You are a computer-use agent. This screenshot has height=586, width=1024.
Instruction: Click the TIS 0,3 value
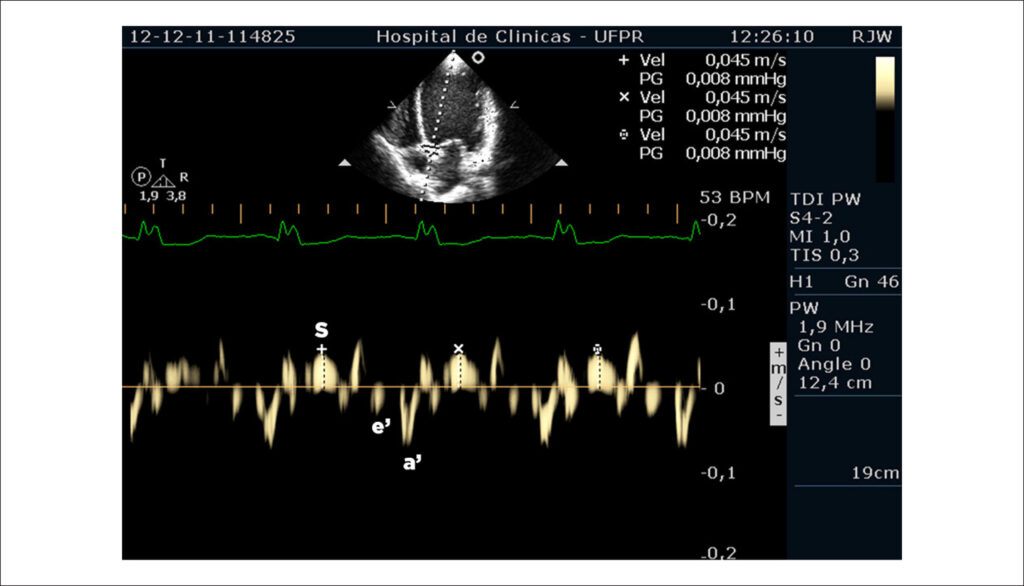825,255
